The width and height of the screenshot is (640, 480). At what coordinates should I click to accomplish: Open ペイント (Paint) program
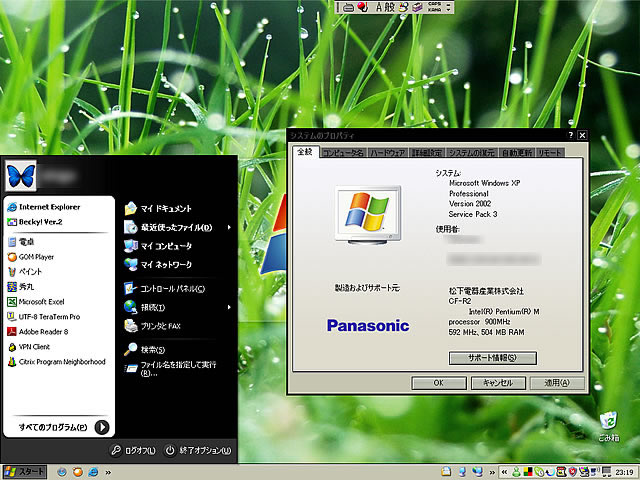pyautogui.click(x=24, y=272)
